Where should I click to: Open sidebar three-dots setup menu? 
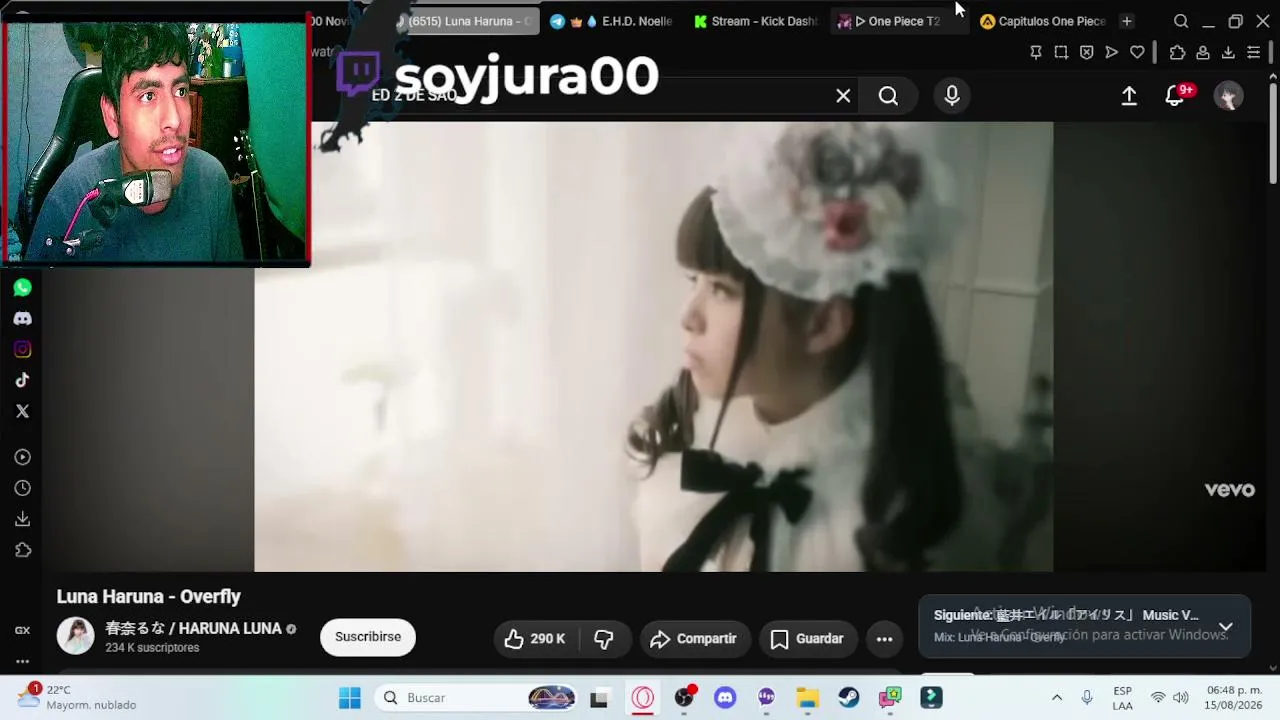coord(23,661)
